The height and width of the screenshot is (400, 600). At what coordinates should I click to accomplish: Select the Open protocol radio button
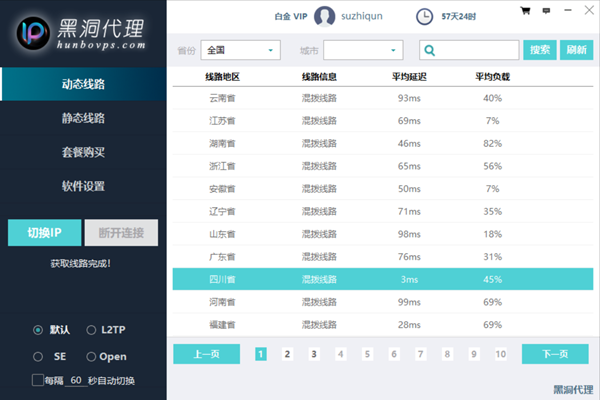92,356
